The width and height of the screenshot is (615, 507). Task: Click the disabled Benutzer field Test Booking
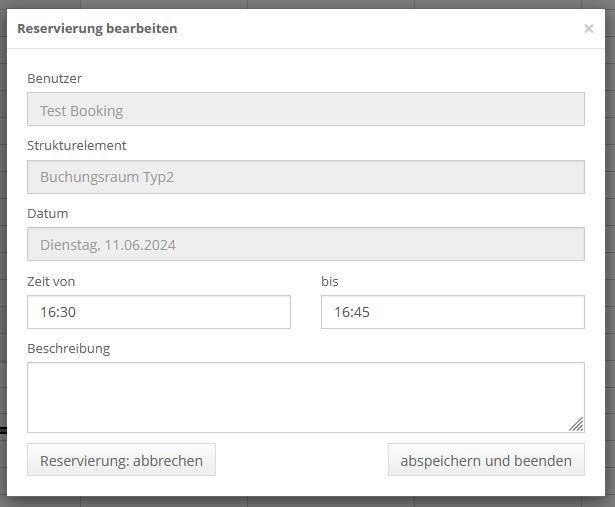(x=305, y=110)
